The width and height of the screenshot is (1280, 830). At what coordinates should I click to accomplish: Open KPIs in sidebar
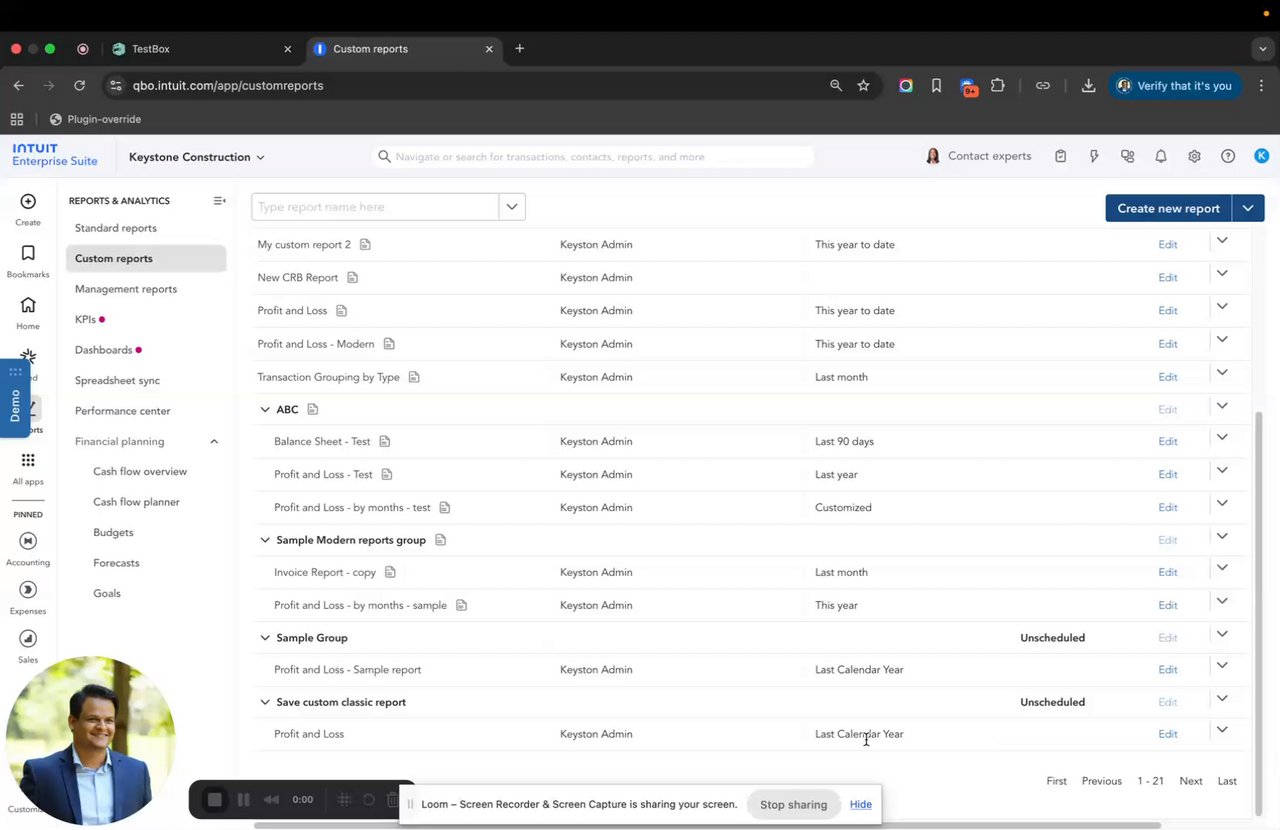click(85, 320)
